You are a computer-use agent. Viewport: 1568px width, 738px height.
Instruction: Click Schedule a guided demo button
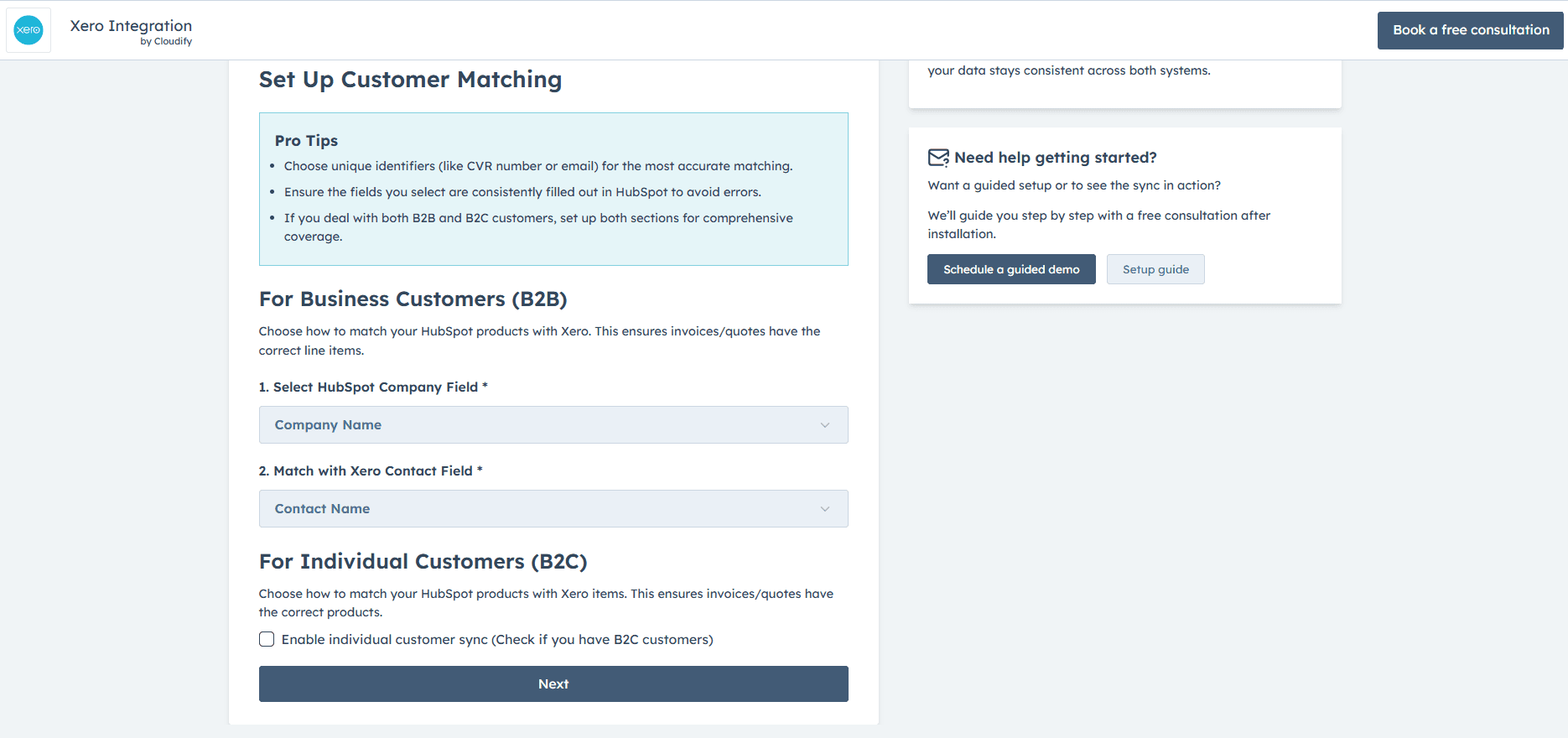pyautogui.click(x=1011, y=269)
